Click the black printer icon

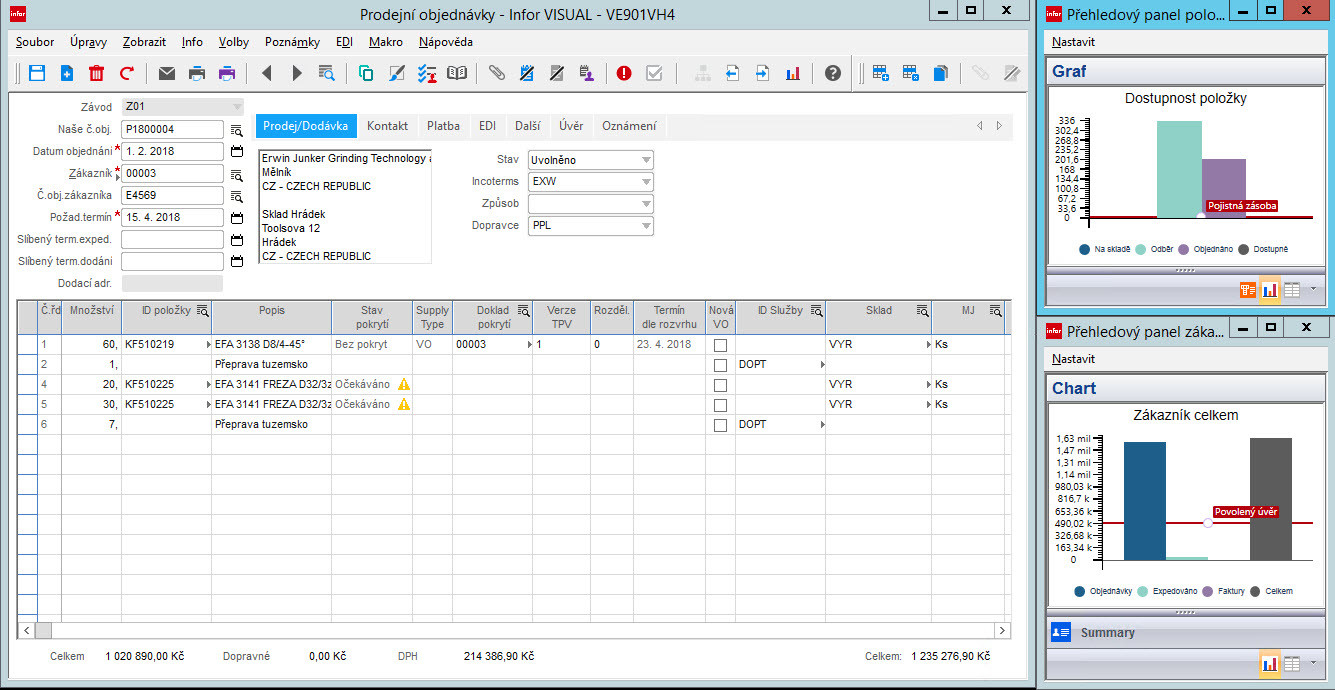coord(197,73)
